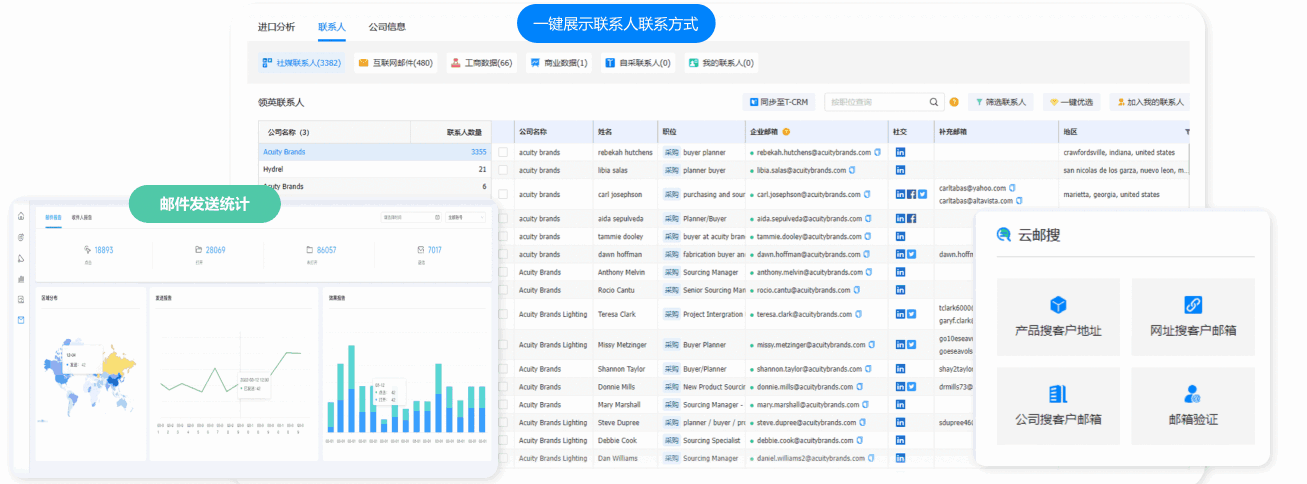Open account dropdown in email statistics panel

(466, 216)
